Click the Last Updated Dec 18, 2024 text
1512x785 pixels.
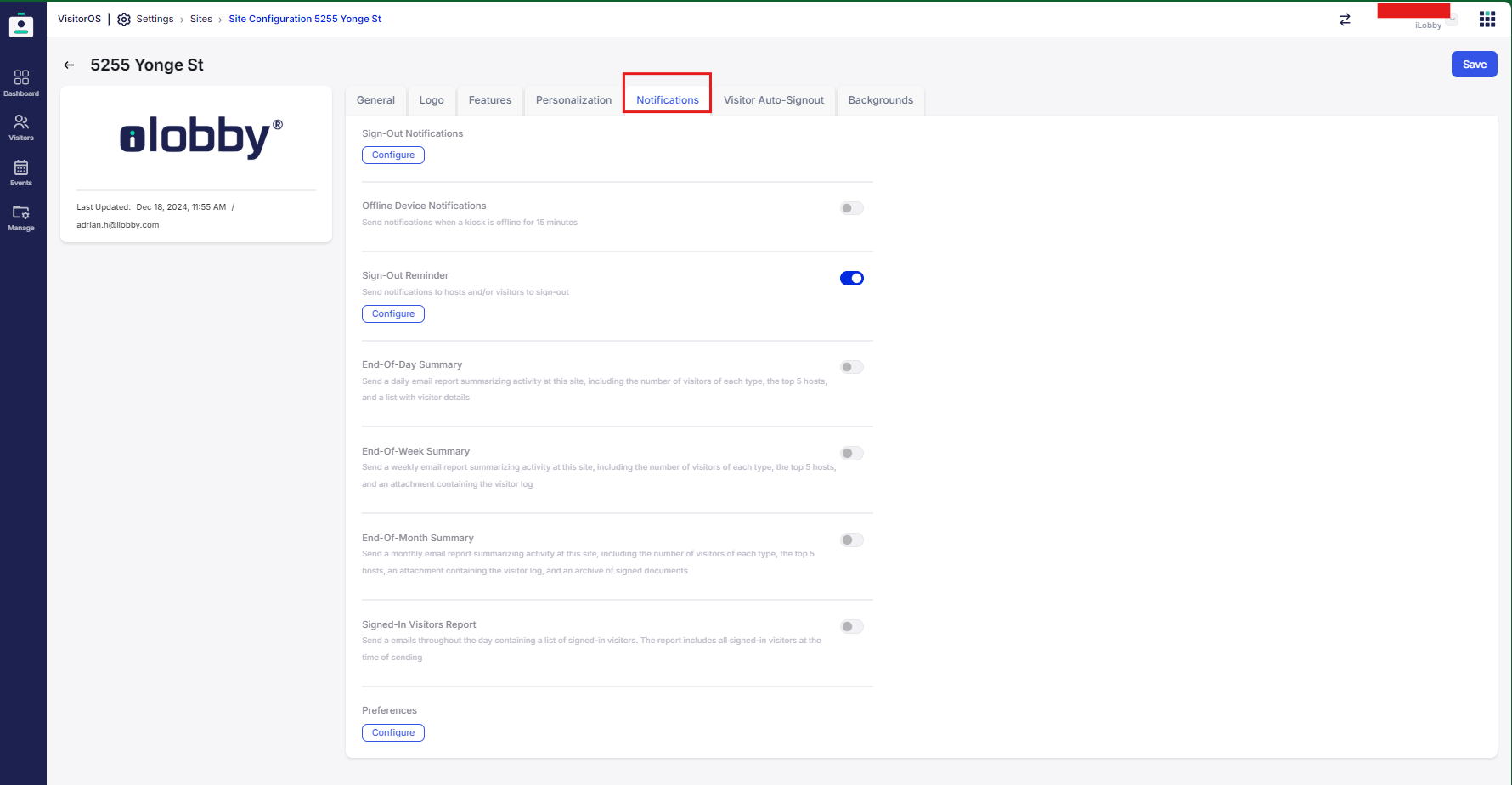[x=151, y=207]
